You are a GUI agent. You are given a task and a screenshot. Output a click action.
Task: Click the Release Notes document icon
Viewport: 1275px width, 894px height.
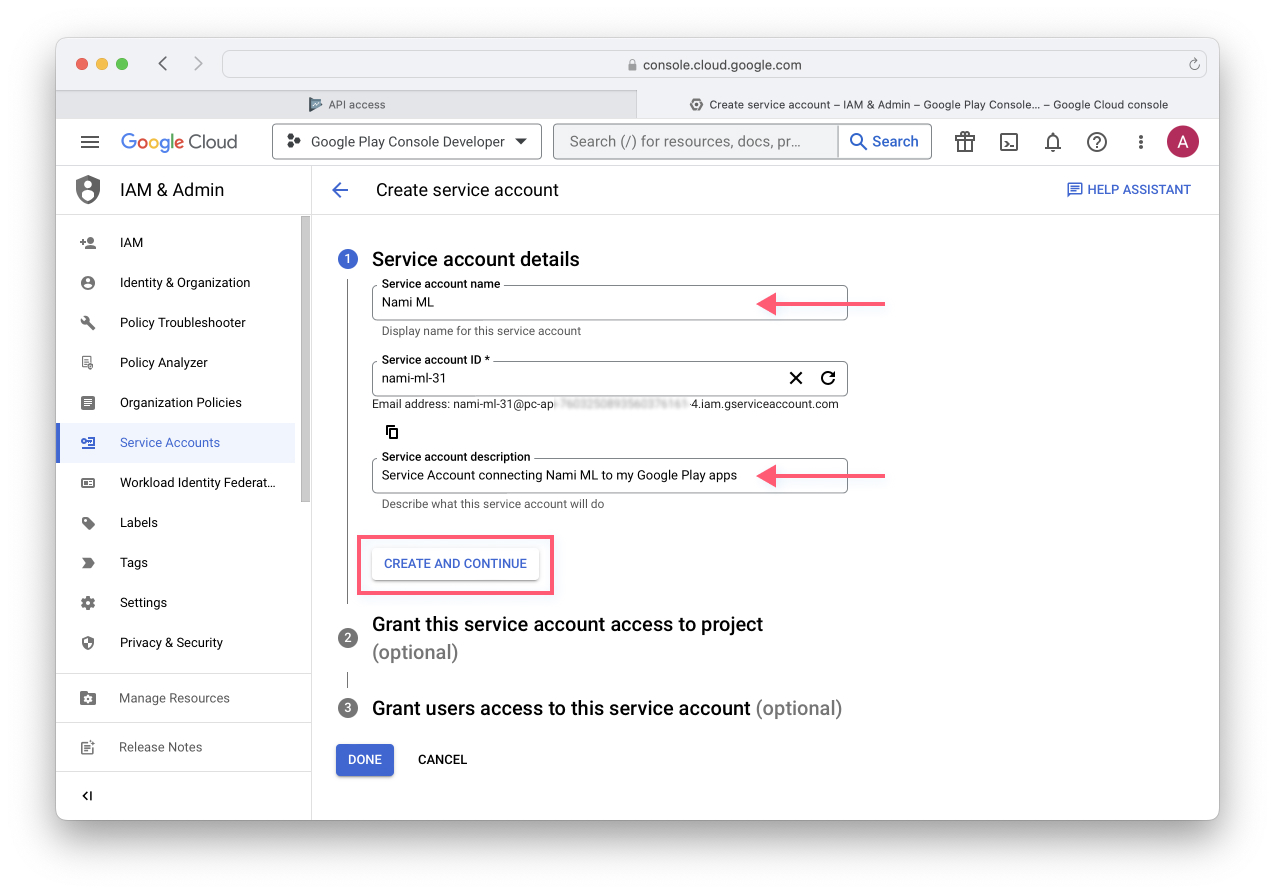click(88, 747)
